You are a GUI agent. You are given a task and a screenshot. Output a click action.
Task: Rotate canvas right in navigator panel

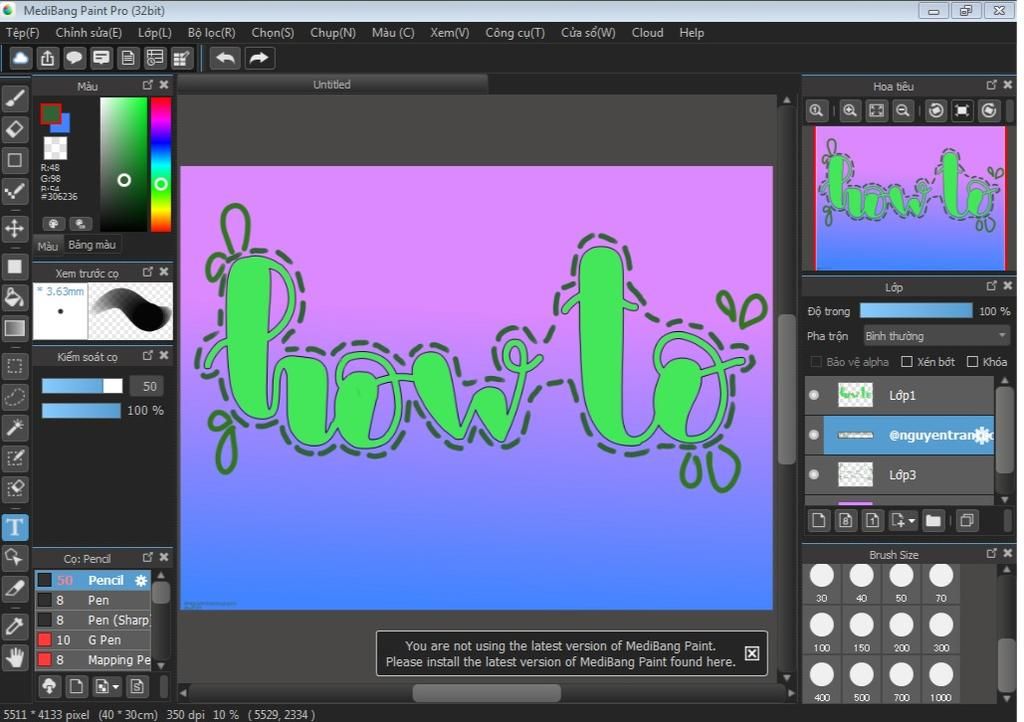(x=989, y=110)
